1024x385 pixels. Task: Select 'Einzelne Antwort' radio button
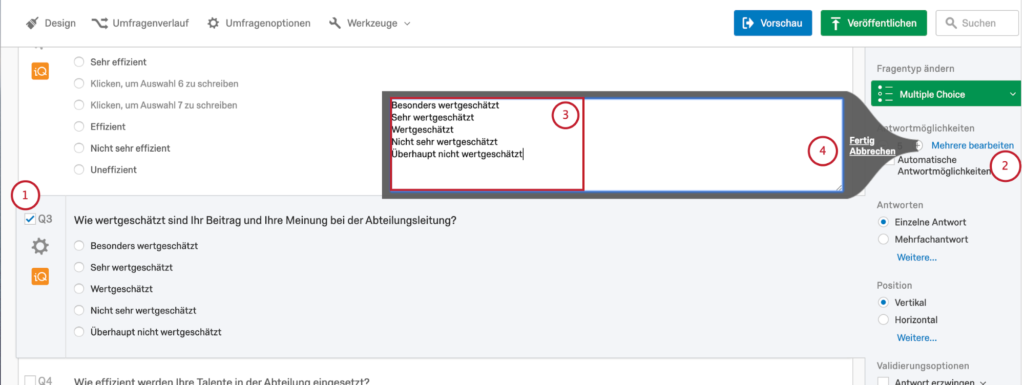tap(884, 222)
